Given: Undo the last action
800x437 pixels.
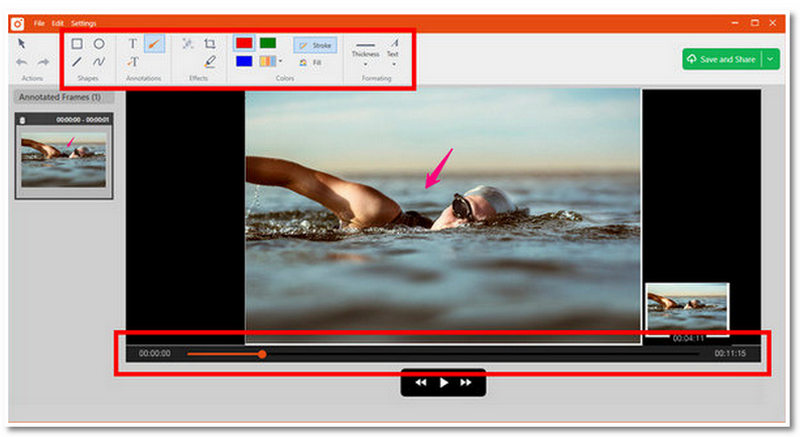Looking at the screenshot, I should point(22,62).
